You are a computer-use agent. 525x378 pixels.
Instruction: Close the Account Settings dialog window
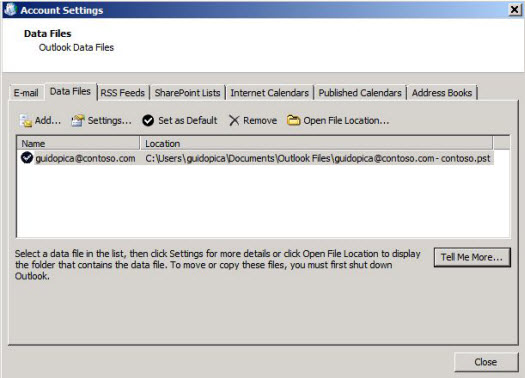[515, 10]
